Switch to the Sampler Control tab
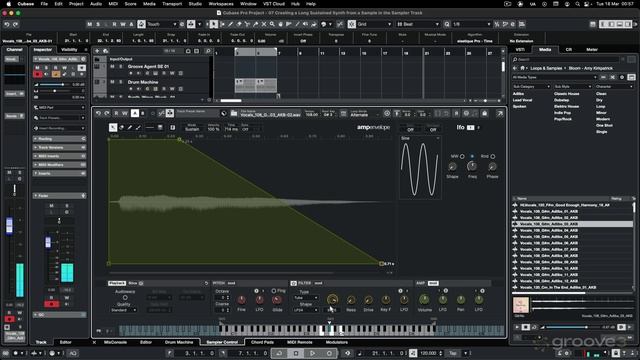Screen dimensions: 640x360 tap(222, 342)
